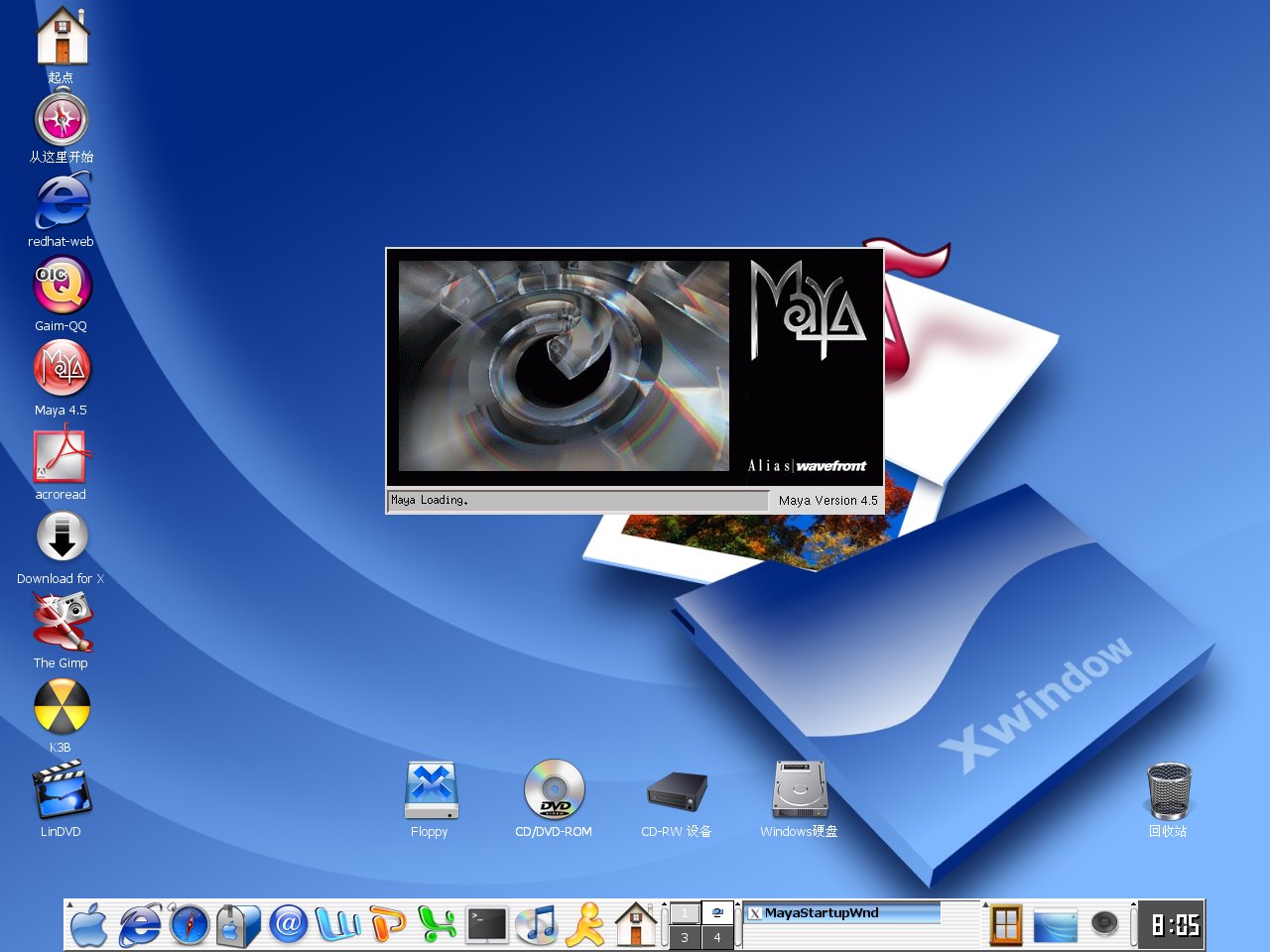Image resolution: width=1270 pixels, height=952 pixels.
Task: Switch to virtual desktop 1
Action: 685,913
